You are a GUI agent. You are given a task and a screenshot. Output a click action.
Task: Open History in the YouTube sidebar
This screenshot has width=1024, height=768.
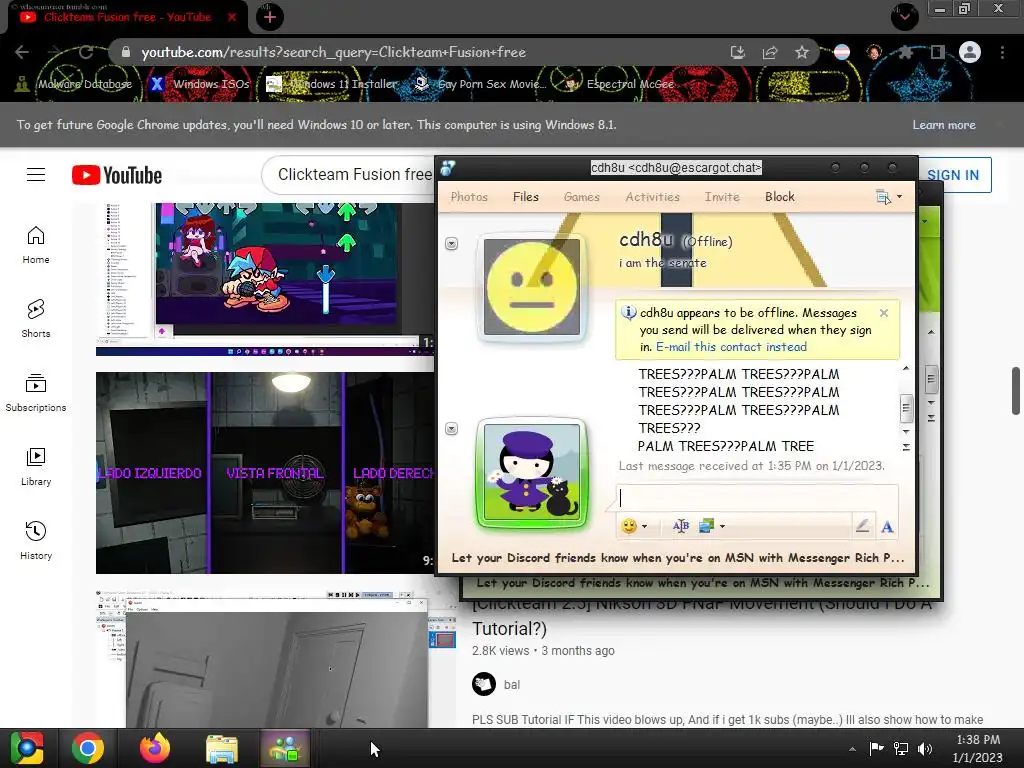coord(36,541)
